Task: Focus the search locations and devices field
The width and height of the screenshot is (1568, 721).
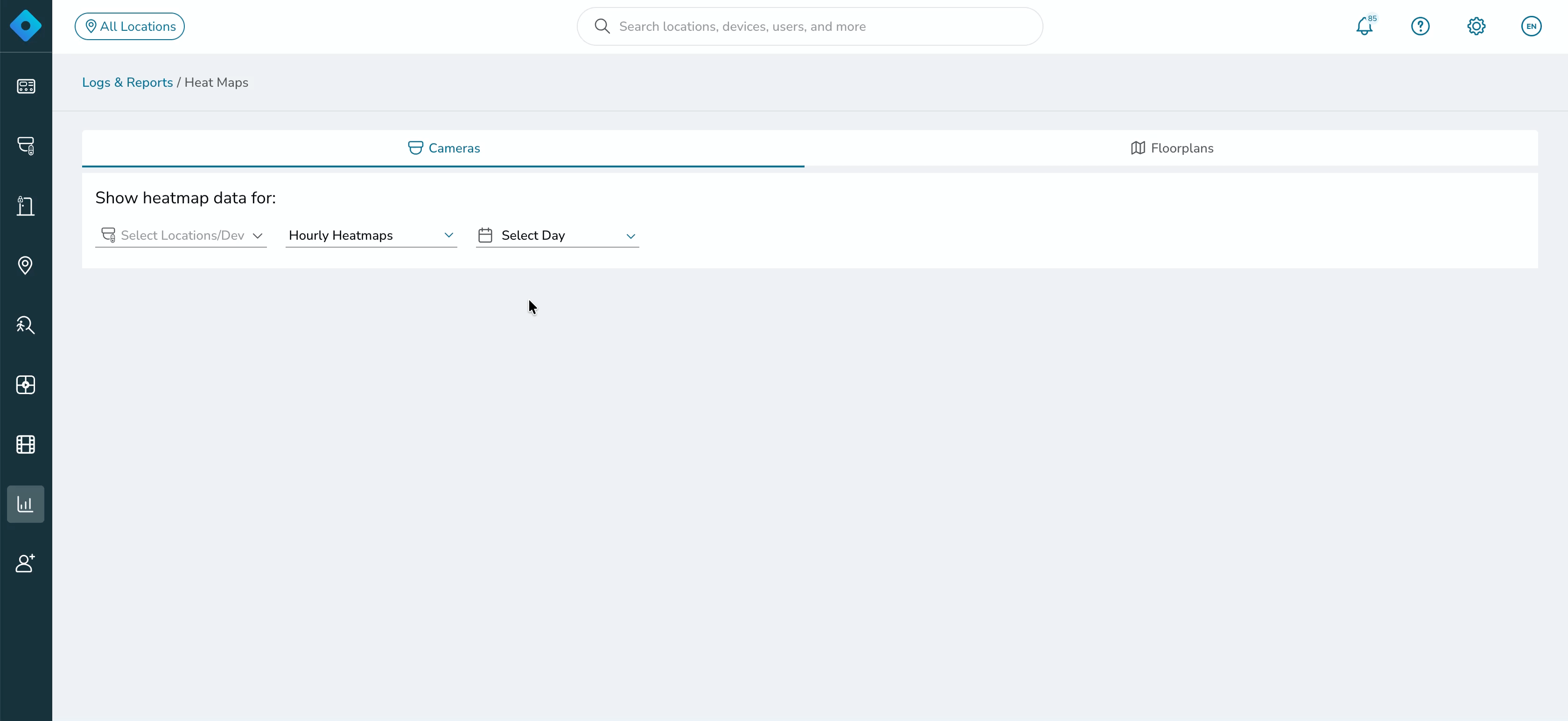Action: pos(810,26)
